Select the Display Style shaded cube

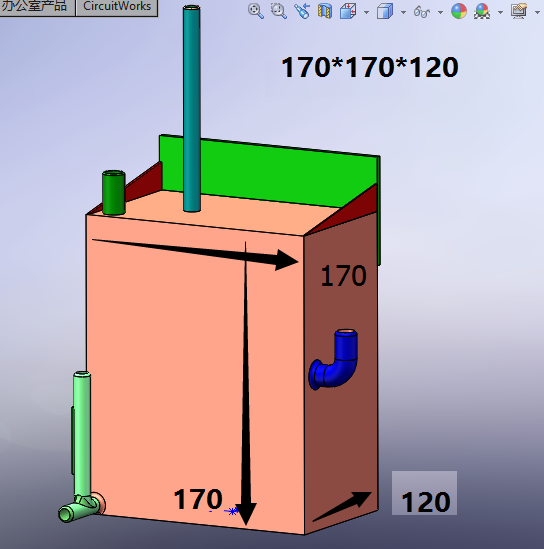[385, 11]
